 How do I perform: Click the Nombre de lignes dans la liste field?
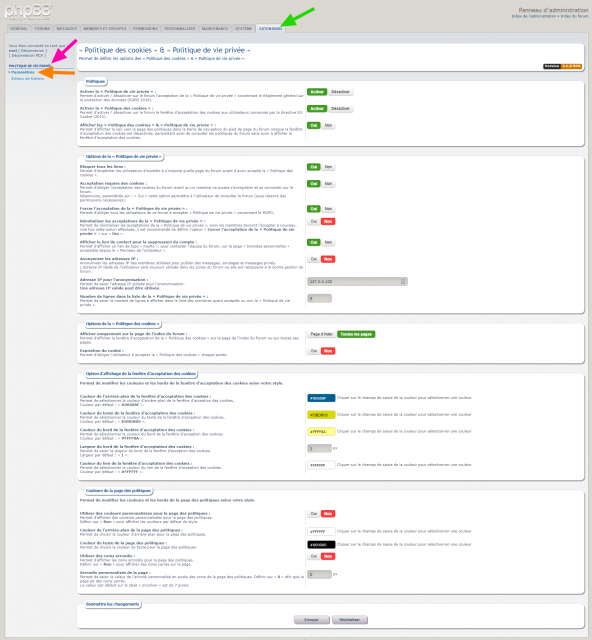click(319, 298)
